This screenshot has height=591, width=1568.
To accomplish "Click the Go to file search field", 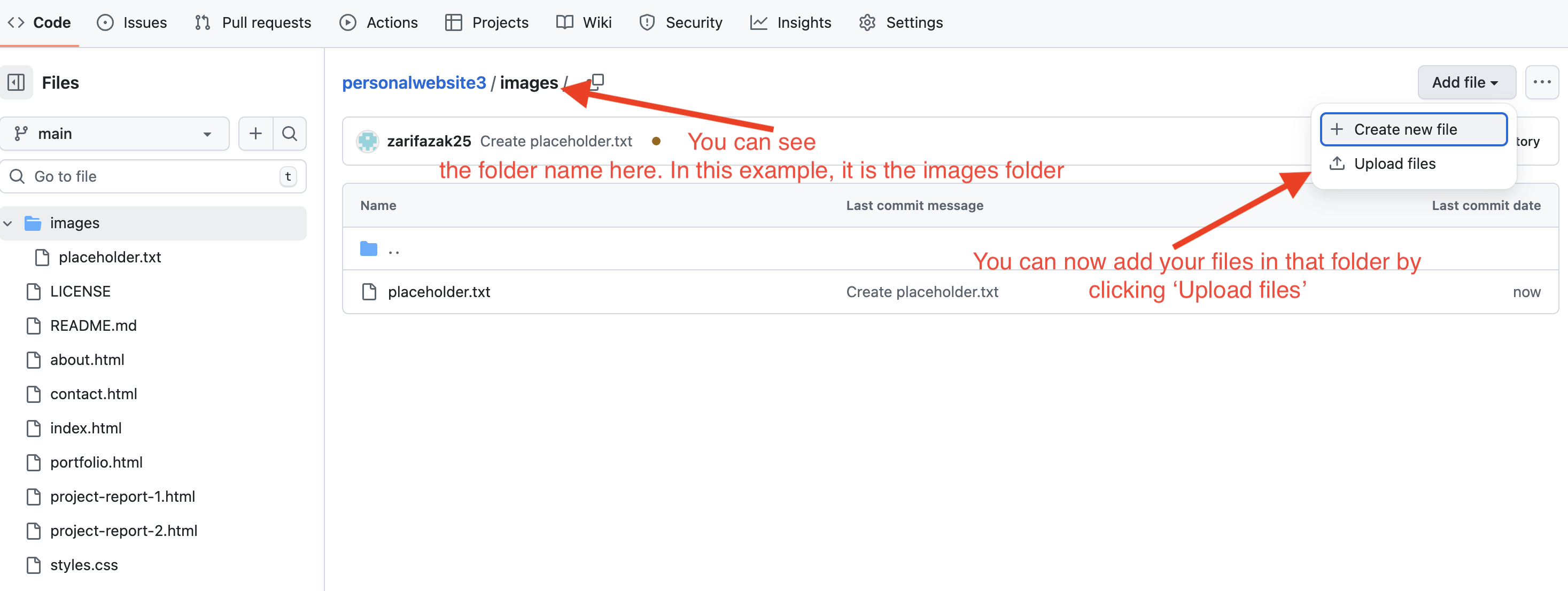I will point(152,176).
